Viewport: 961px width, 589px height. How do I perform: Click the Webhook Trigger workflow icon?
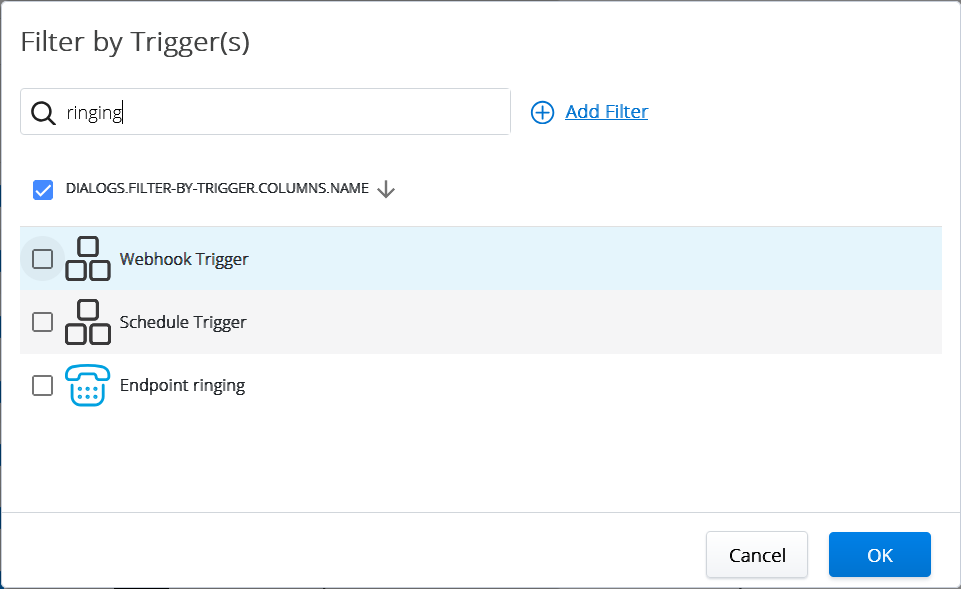tap(88, 258)
